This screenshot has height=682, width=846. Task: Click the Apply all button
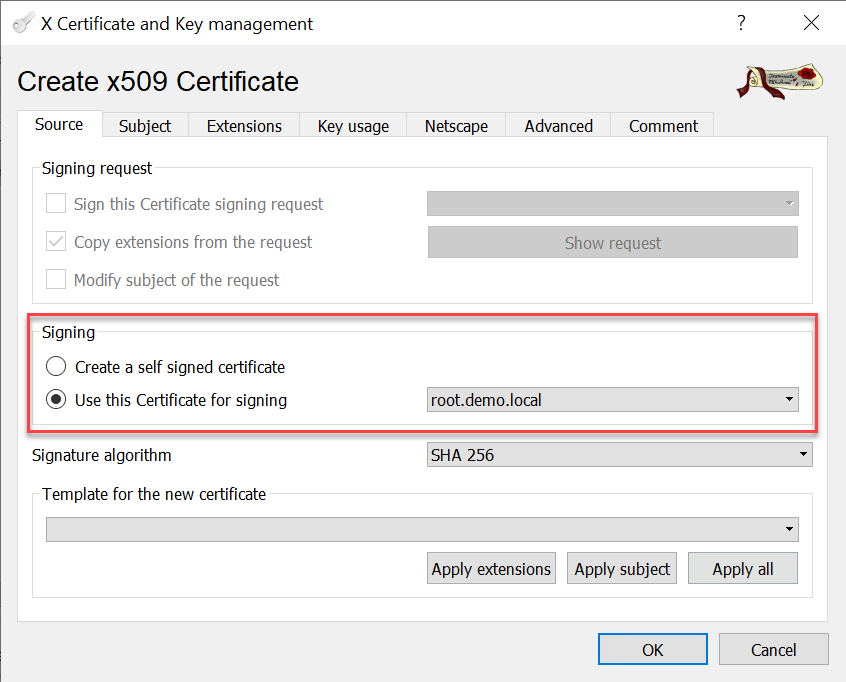click(x=742, y=569)
